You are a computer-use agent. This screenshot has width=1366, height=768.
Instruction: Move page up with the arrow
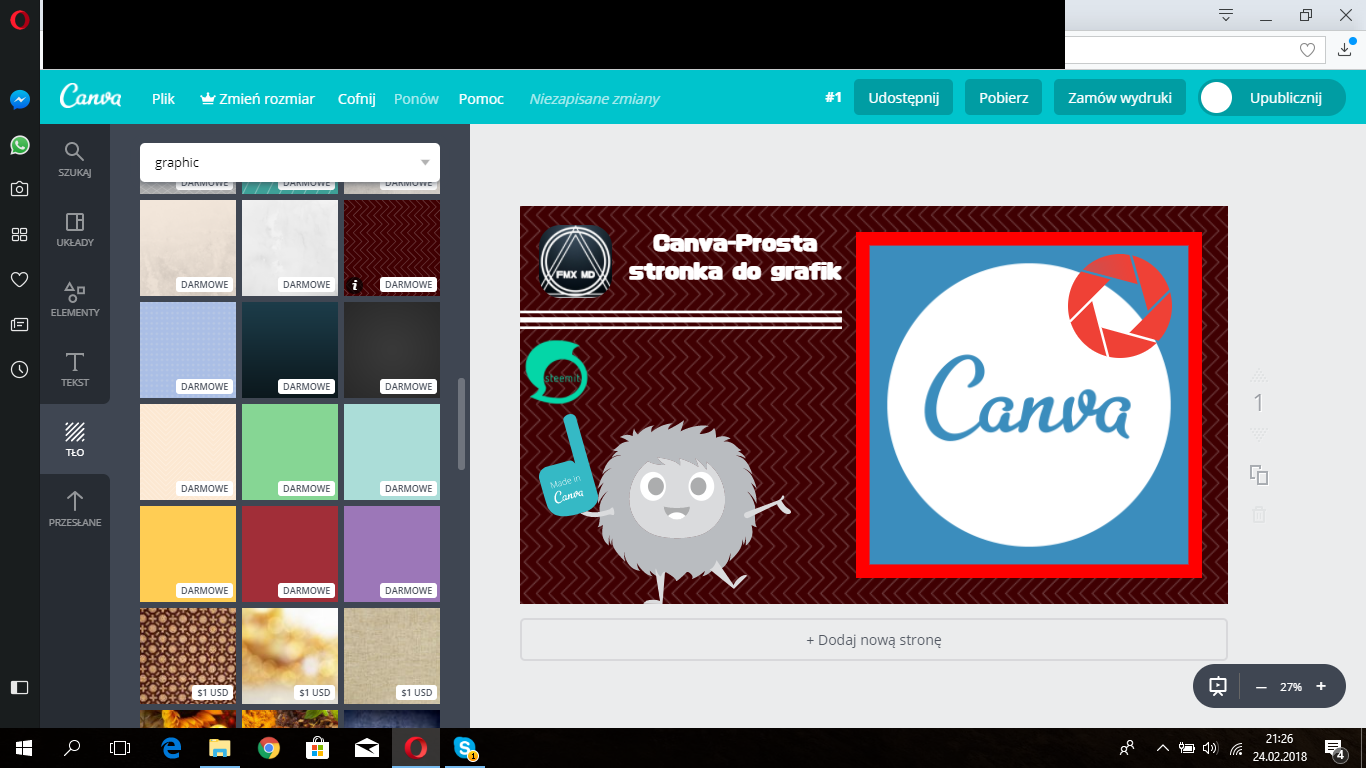click(x=1259, y=375)
